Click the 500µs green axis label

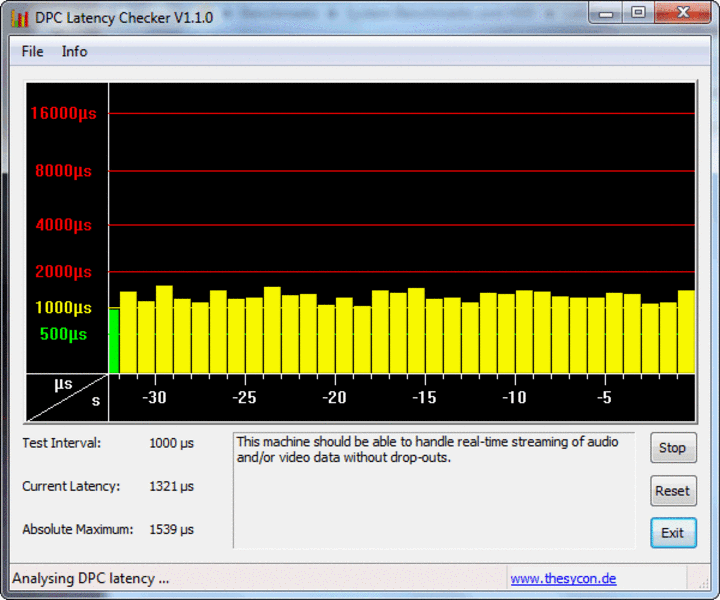coord(63,334)
